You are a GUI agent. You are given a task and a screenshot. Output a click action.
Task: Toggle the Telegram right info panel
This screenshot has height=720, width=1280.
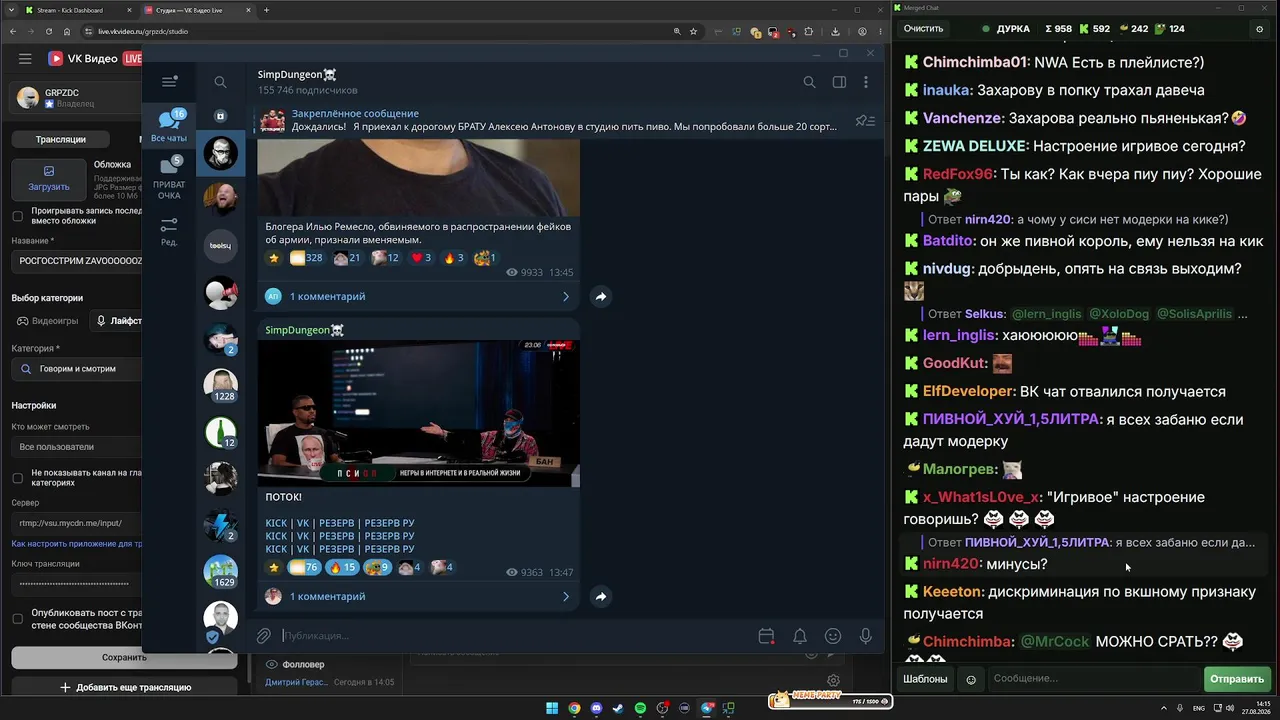pos(839,82)
